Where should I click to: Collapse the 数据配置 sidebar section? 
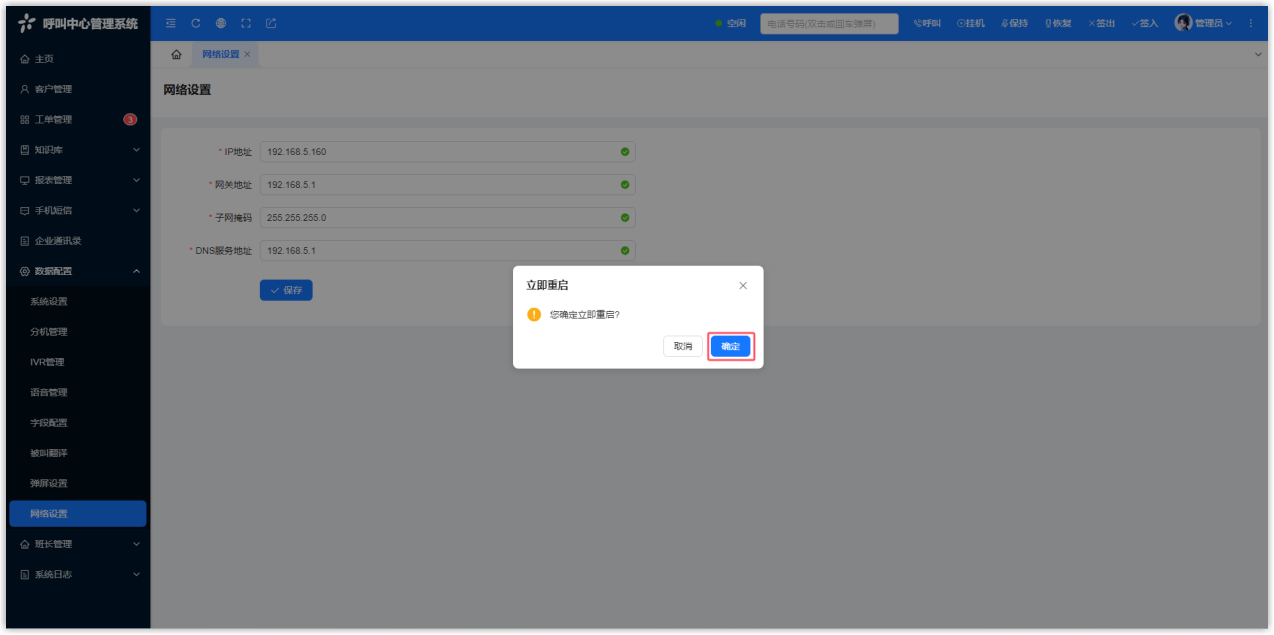78,271
